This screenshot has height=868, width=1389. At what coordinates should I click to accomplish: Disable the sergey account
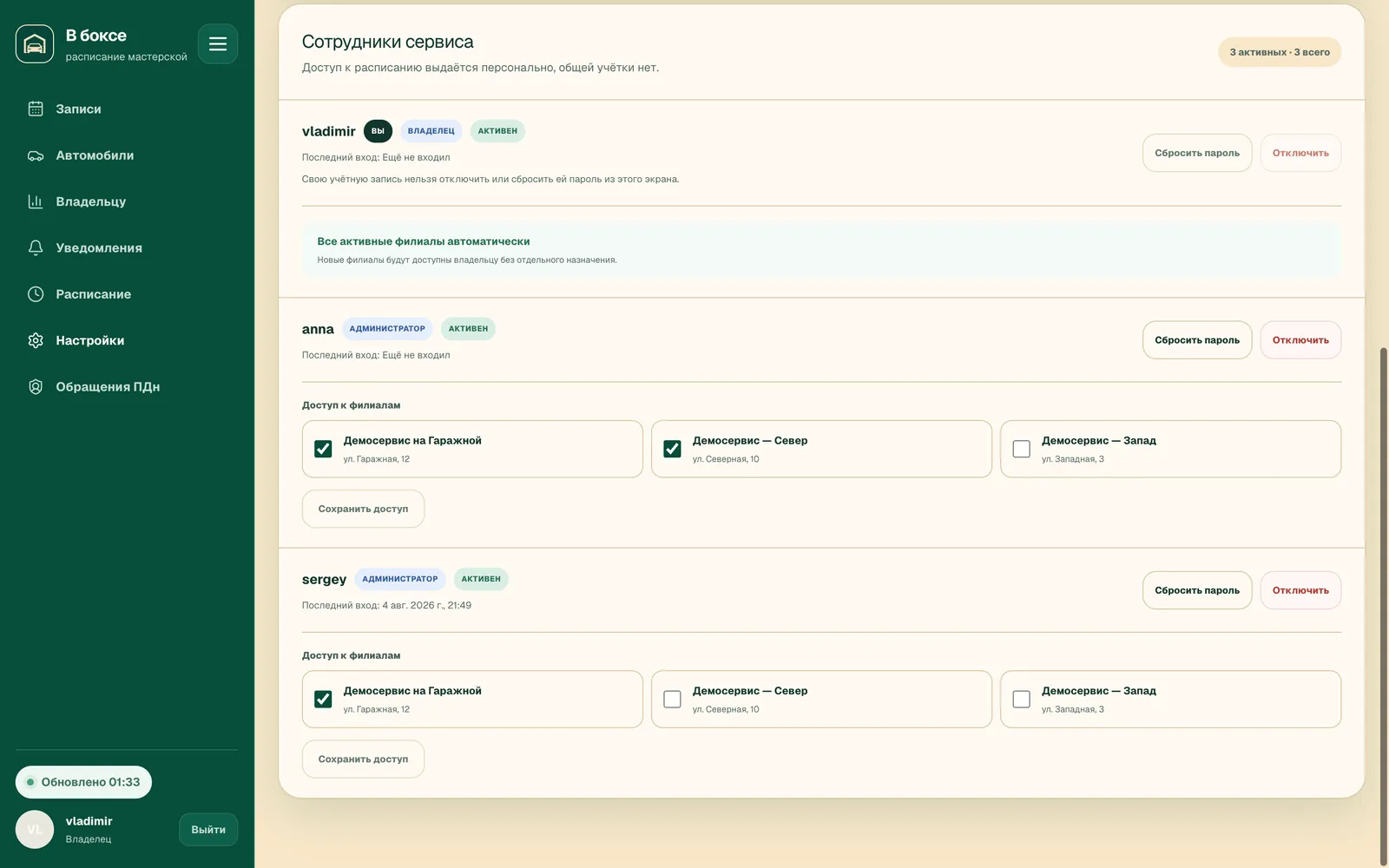1300,590
